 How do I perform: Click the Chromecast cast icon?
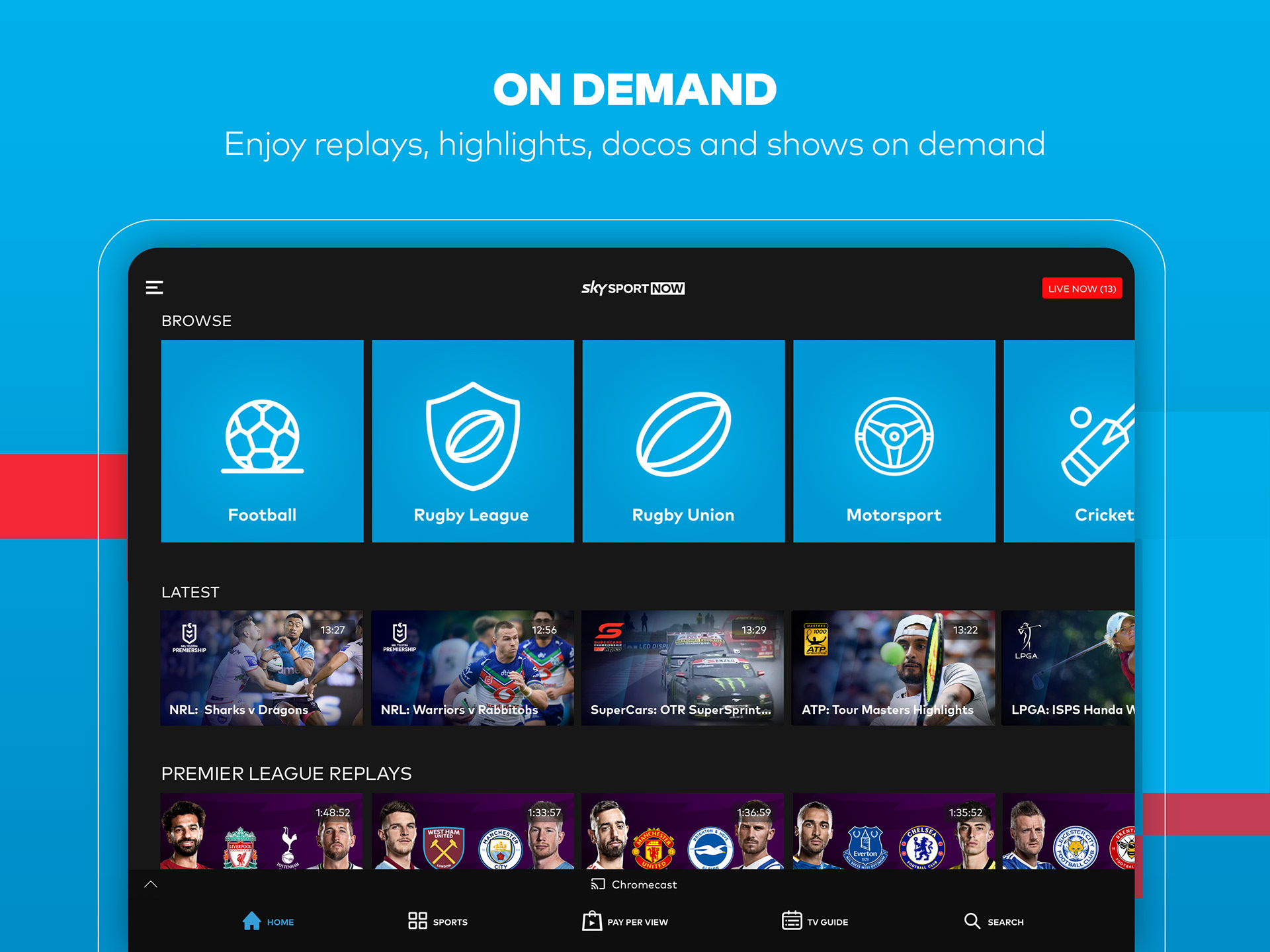[598, 885]
